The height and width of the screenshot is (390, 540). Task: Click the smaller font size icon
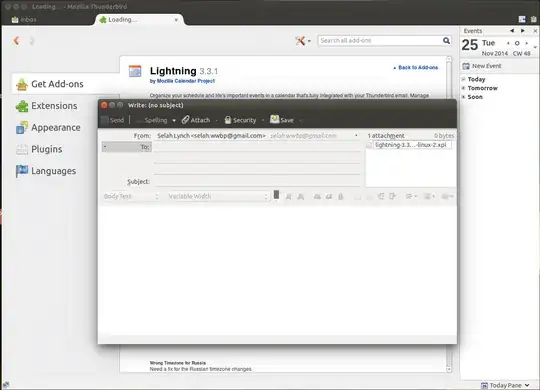[x=289, y=196]
